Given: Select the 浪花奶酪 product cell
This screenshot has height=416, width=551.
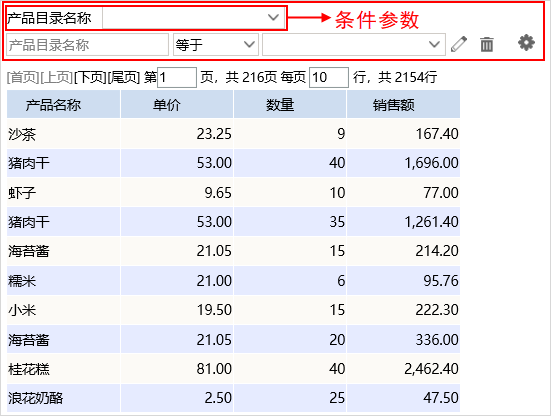Looking at the screenshot, I should coord(64,398).
